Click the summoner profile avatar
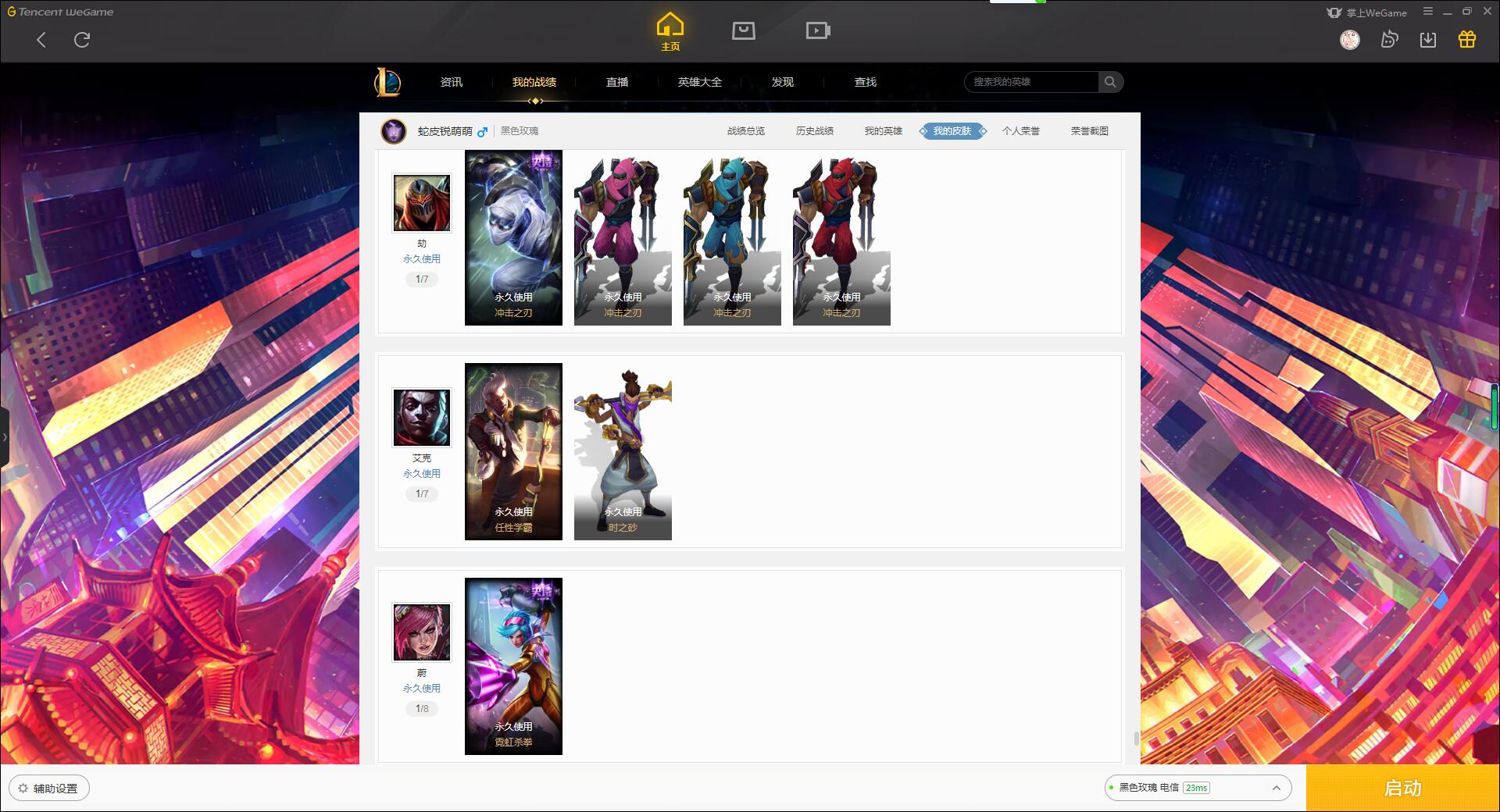The height and width of the screenshot is (812, 1500). [394, 131]
